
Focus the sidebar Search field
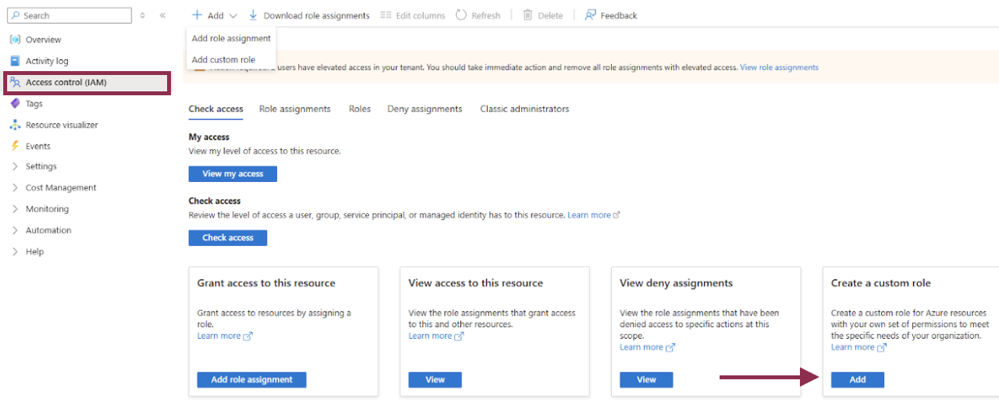click(x=69, y=15)
